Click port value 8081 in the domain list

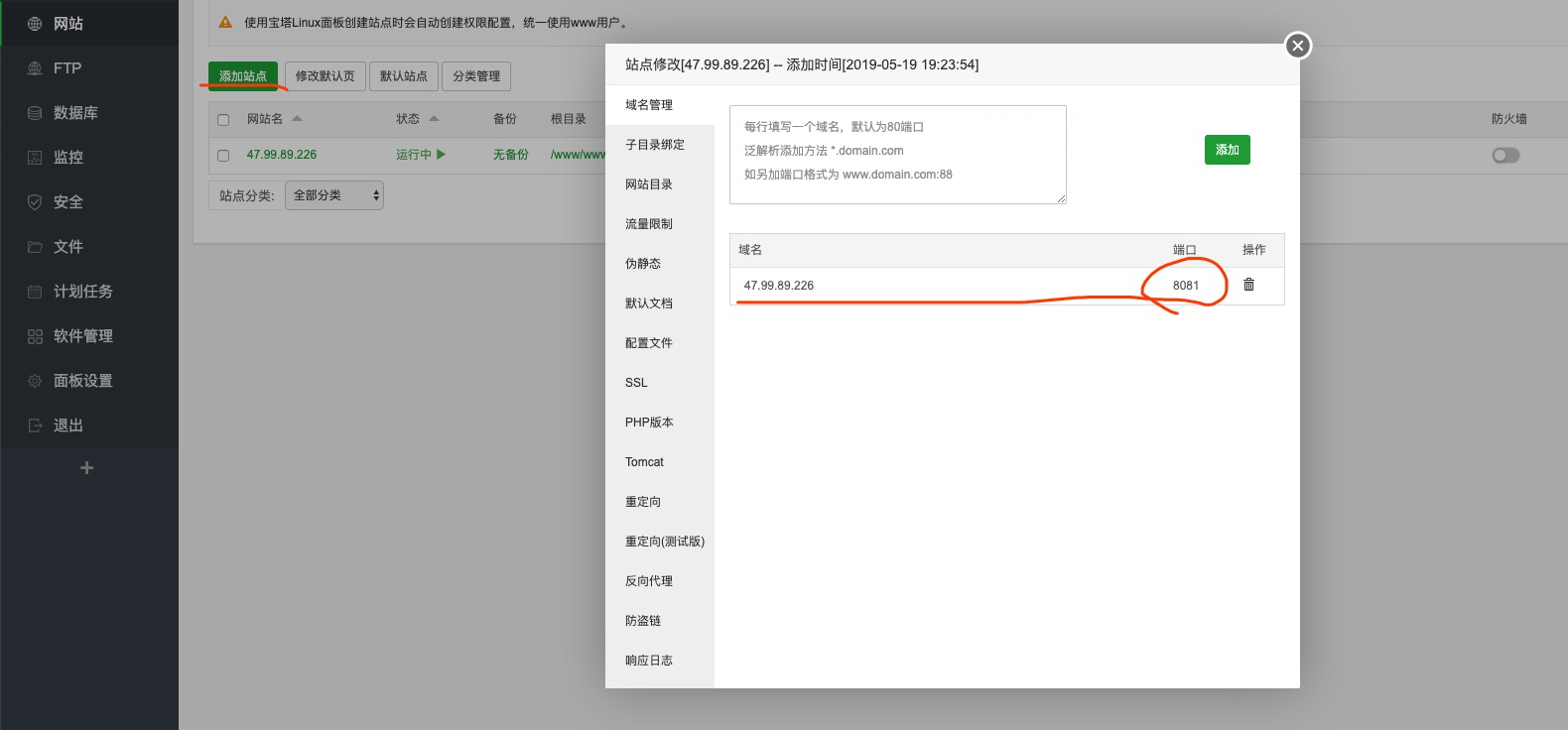pyautogui.click(x=1186, y=286)
